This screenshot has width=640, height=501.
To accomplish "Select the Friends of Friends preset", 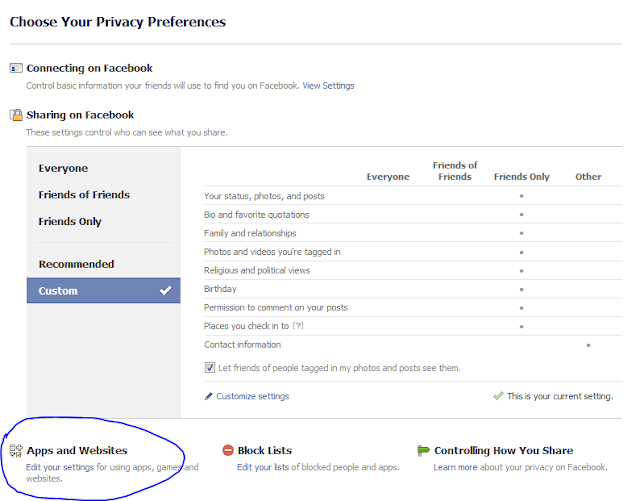I will point(84,195).
